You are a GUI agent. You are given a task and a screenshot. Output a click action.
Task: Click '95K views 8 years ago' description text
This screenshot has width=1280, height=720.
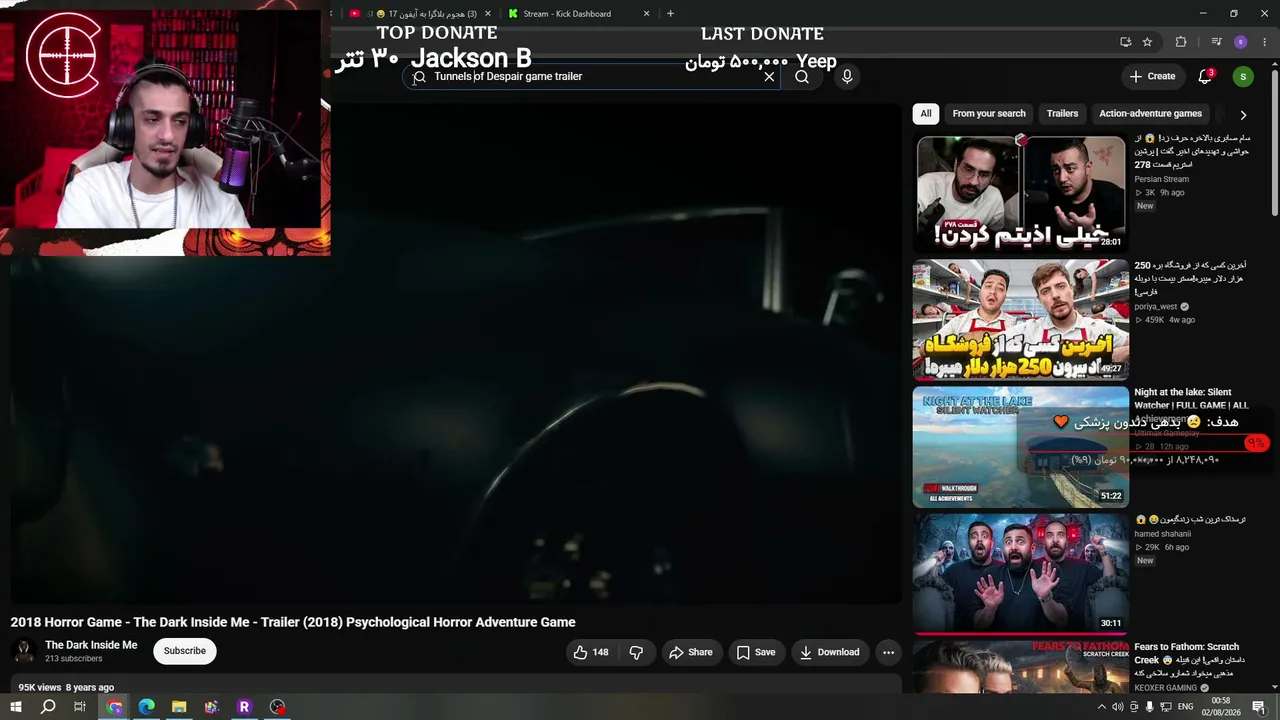(66, 687)
